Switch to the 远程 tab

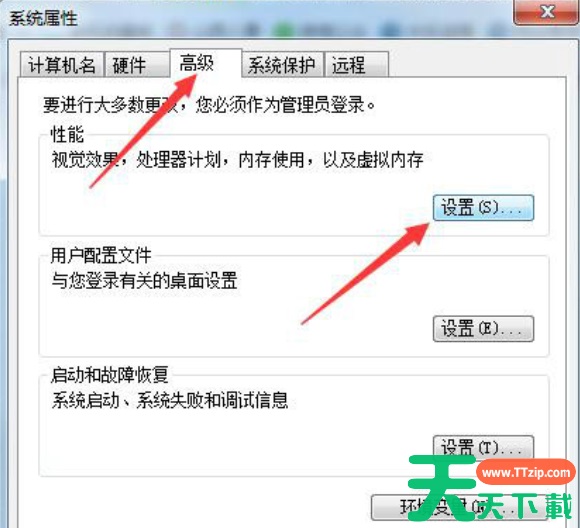pyautogui.click(x=356, y=65)
